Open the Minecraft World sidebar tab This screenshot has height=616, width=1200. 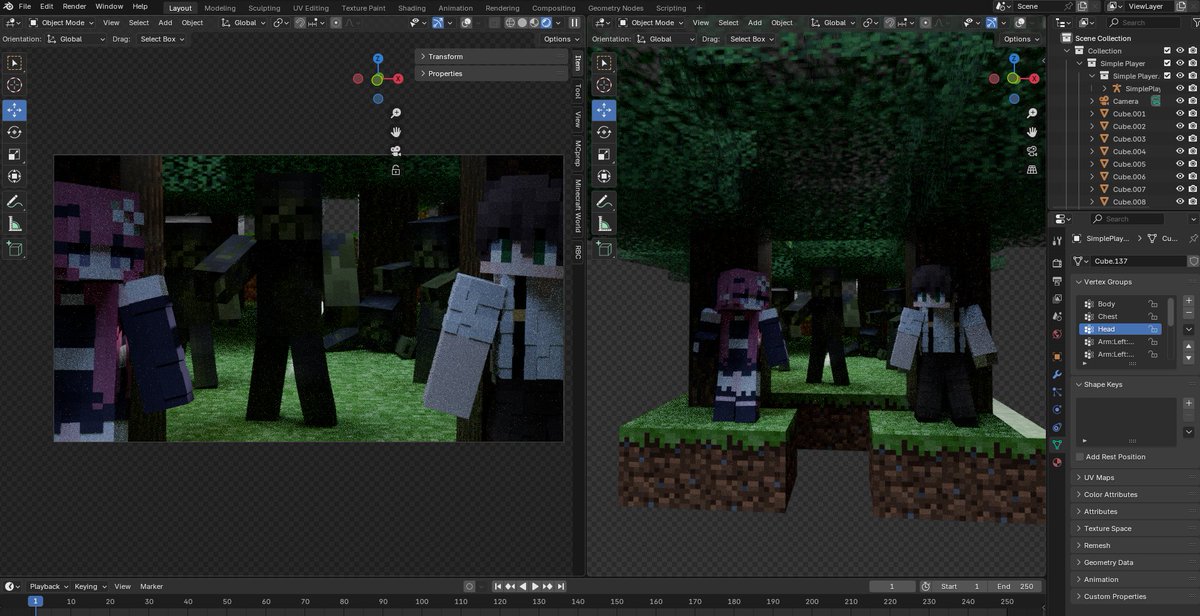pyautogui.click(x=577, y=205)
